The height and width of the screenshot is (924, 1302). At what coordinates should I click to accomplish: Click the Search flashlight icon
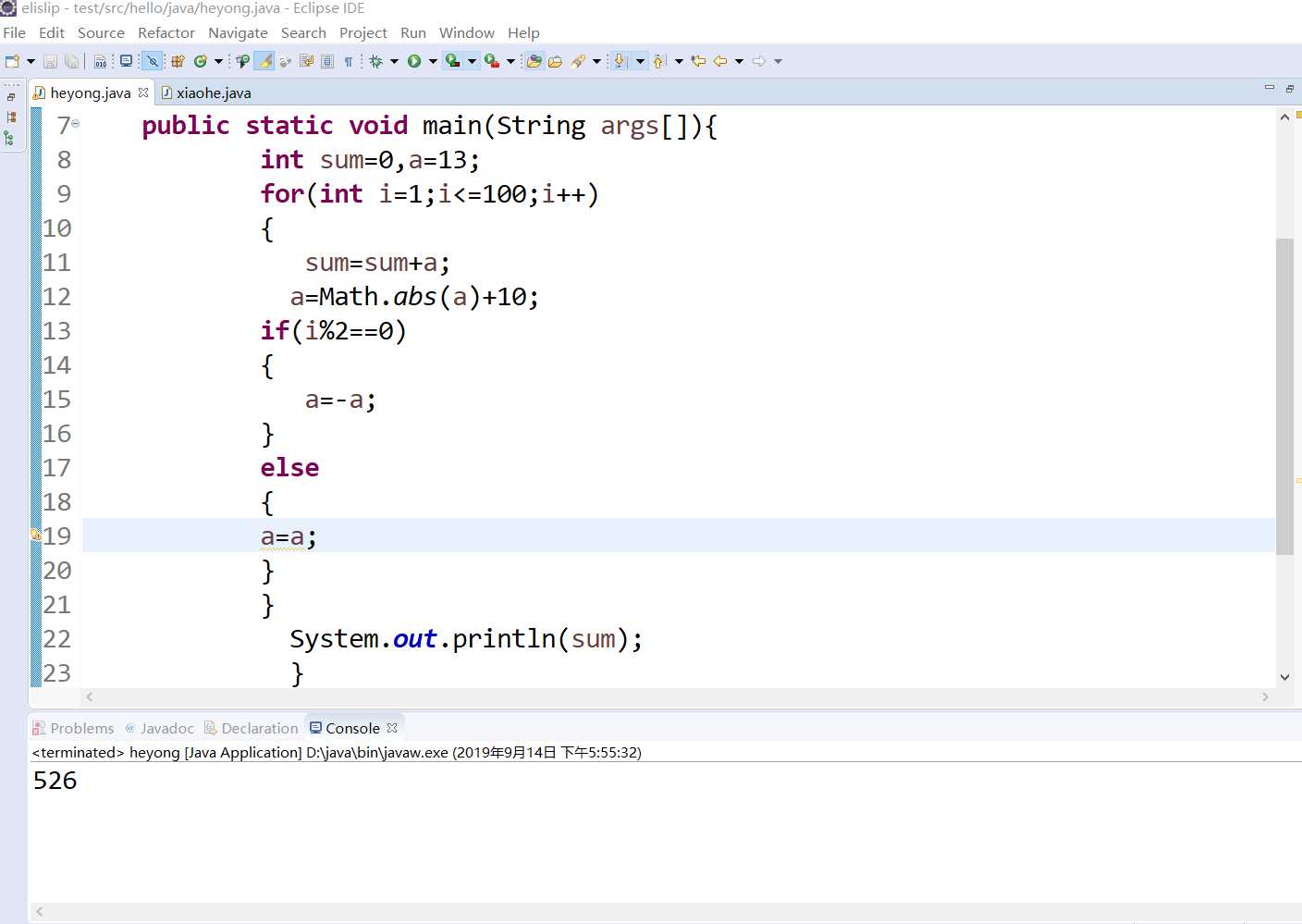pos(578,61)
